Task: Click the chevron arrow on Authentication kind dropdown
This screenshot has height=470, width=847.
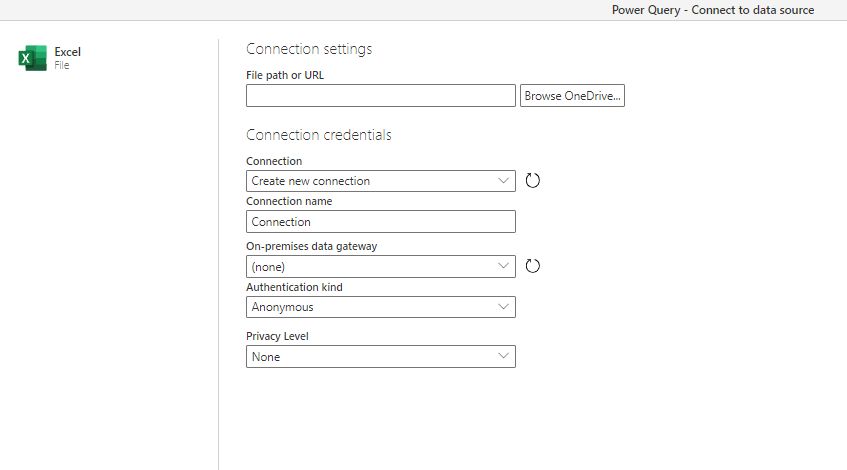Action: click(504, 307)
